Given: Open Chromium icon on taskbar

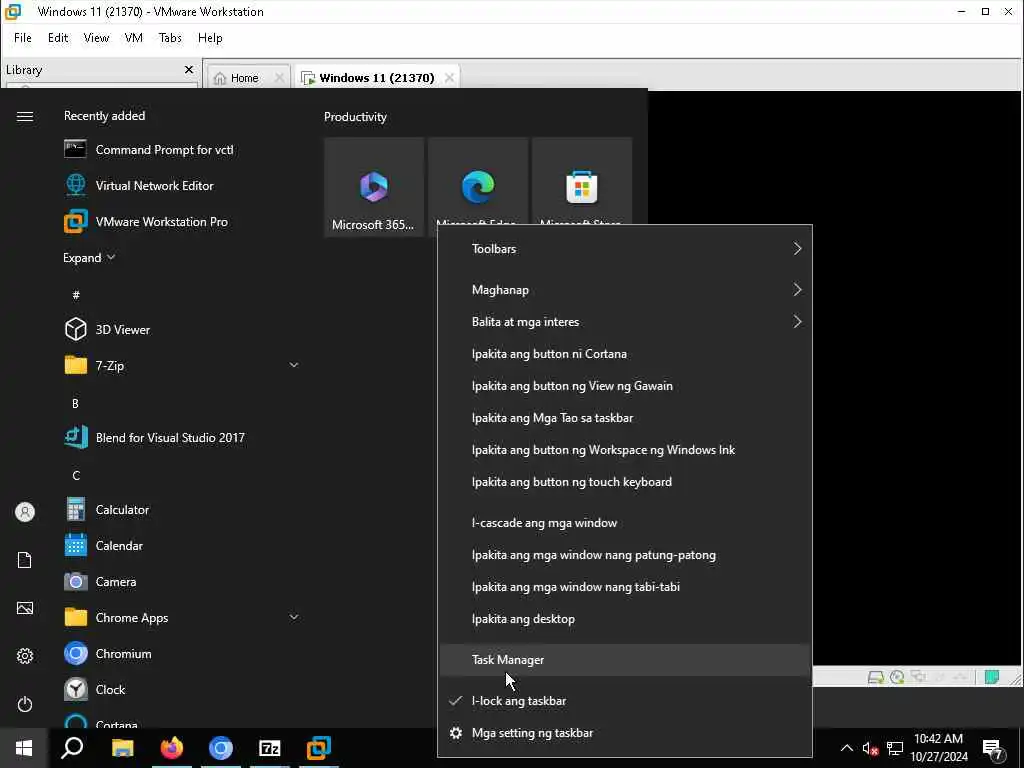Looking at the screenshot, I should coord(221,748).
